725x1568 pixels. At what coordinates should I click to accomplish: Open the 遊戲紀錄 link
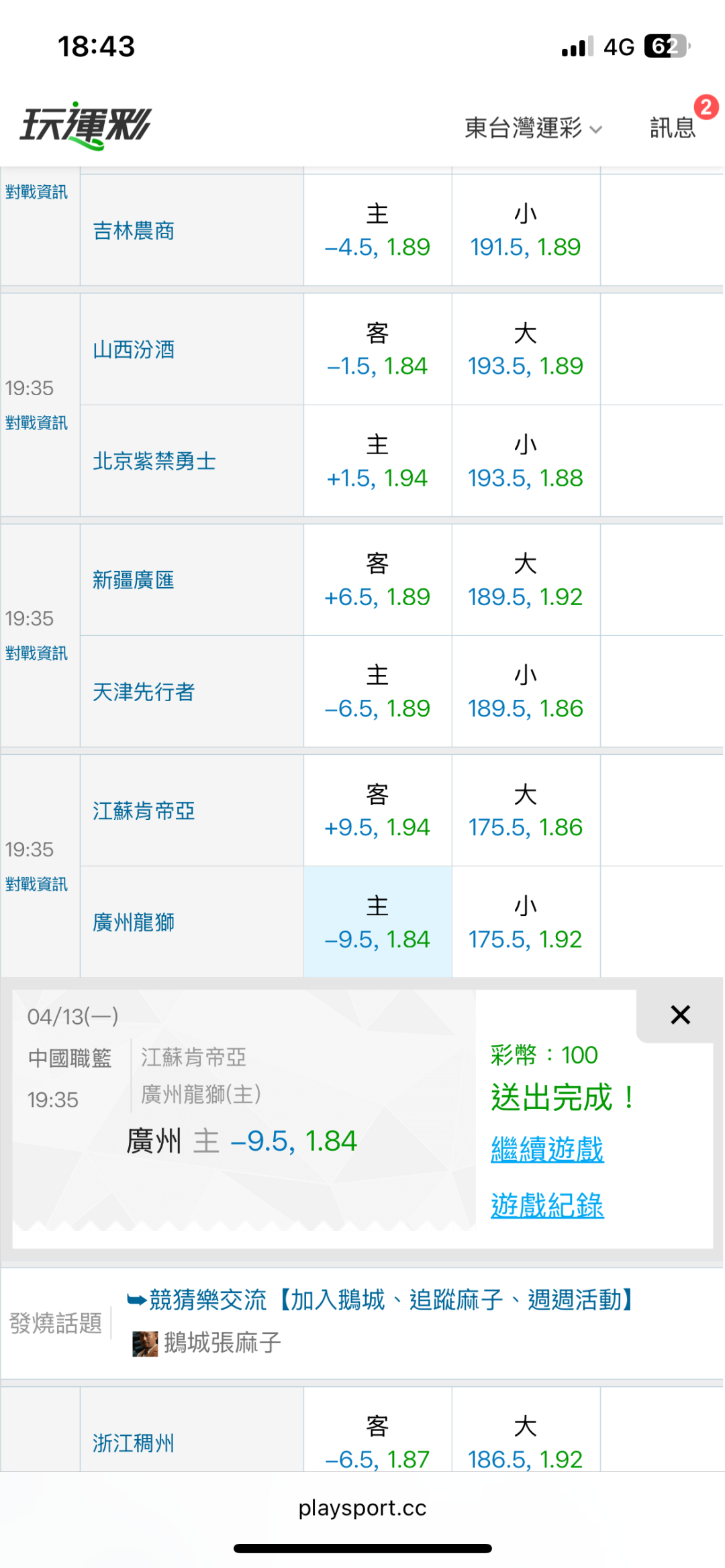pyautogui.click(x=547, y=1206)
